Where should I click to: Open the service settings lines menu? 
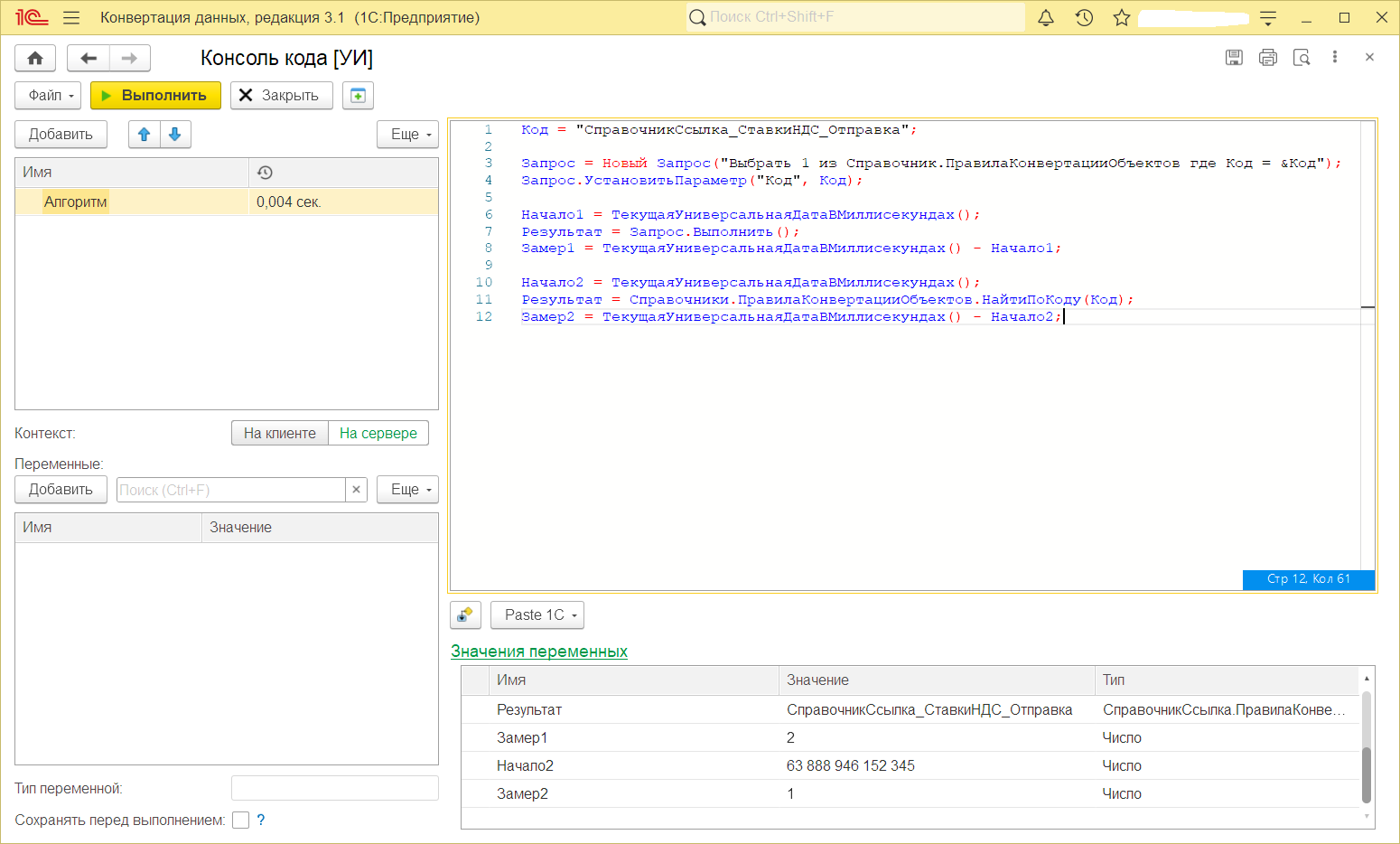point(1268,17)
